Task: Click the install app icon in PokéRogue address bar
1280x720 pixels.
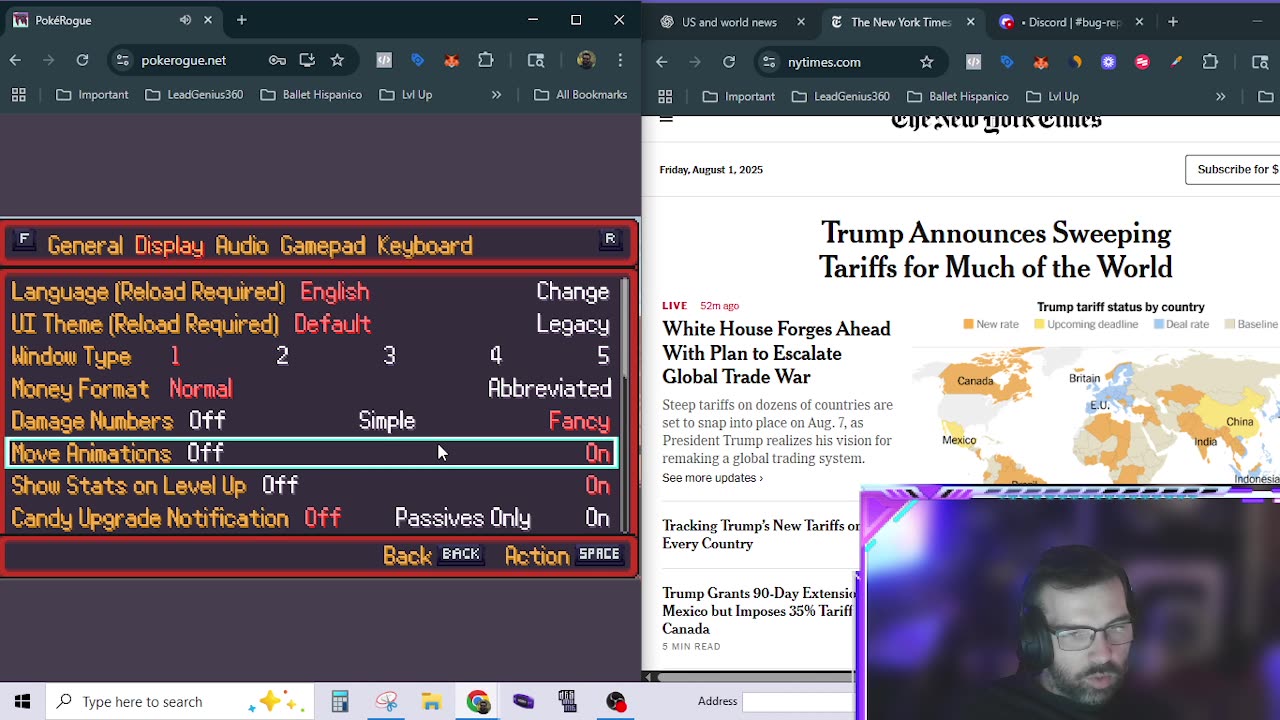Action: pyautogui.click(x=307, y=60)
